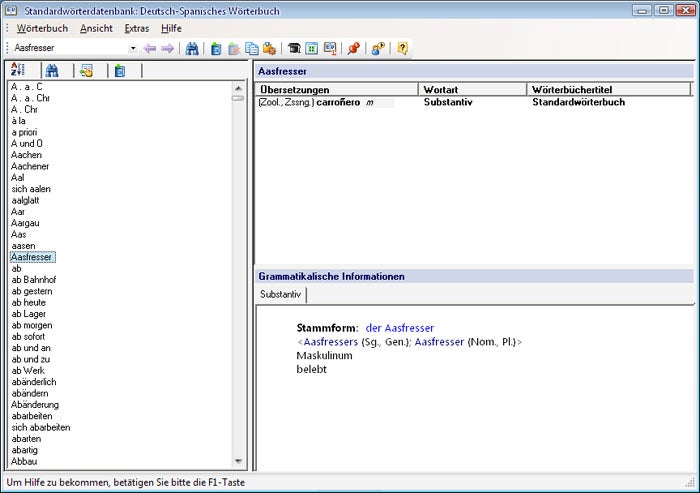Click the binoculars search icon in main toolbar
Image resolution: width=700 pixels, height=493 pixels.
coord(192,48)
